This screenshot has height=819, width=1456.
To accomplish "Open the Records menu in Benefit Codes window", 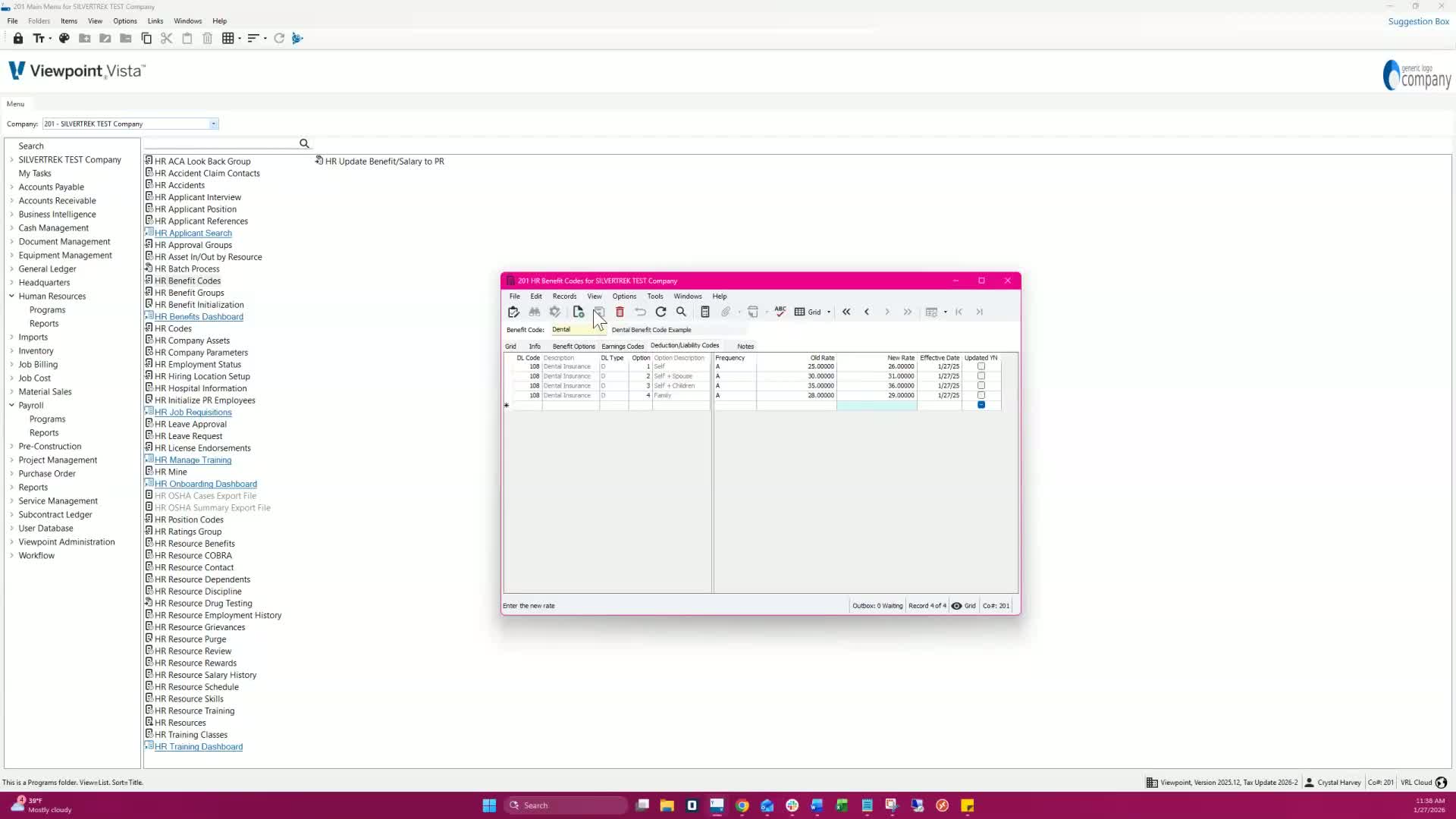I will 563,297.
